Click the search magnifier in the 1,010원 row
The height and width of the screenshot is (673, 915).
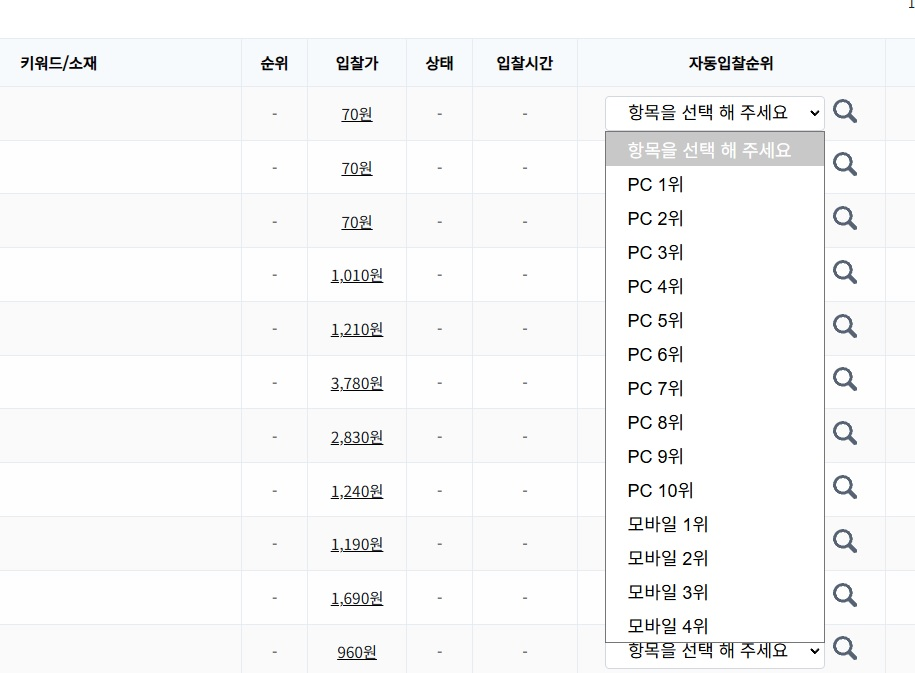845,272
